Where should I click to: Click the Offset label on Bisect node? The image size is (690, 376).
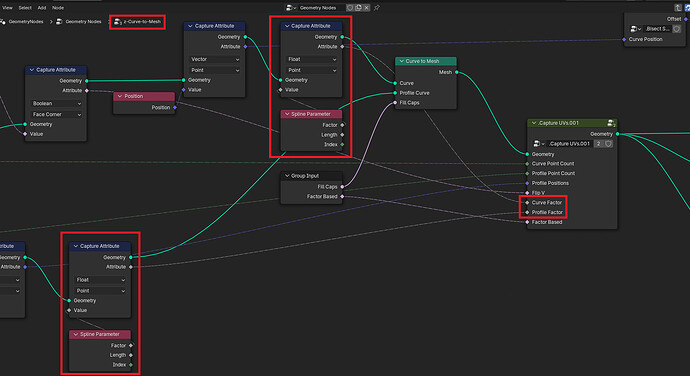tap(674, 19)
